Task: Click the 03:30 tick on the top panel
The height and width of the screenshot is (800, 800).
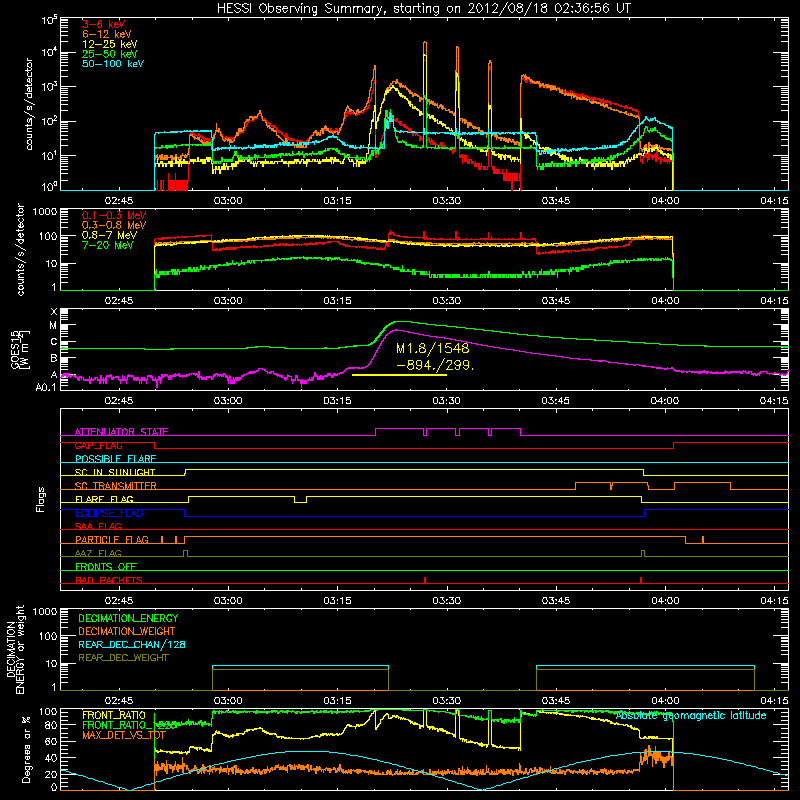Action: point(446,201)
